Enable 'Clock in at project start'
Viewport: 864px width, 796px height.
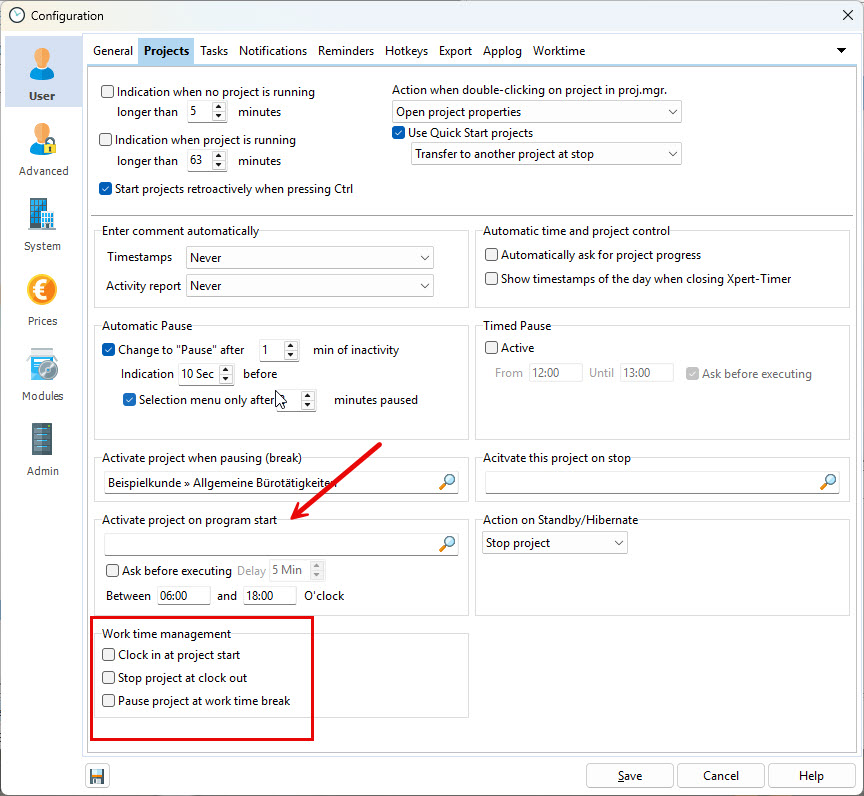click(108, 655)
